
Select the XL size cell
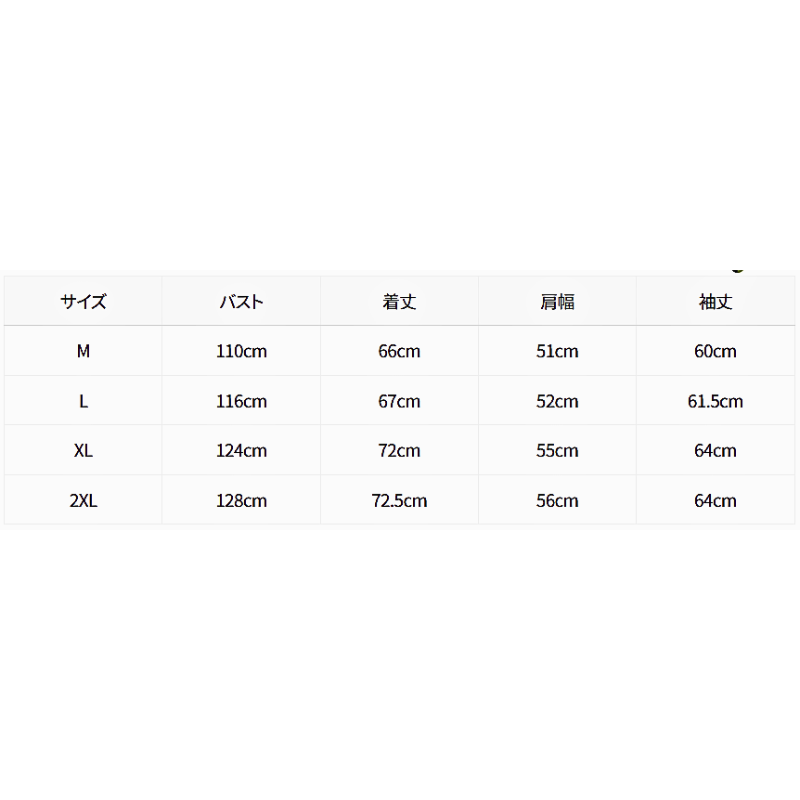click(x=83, y=451)
